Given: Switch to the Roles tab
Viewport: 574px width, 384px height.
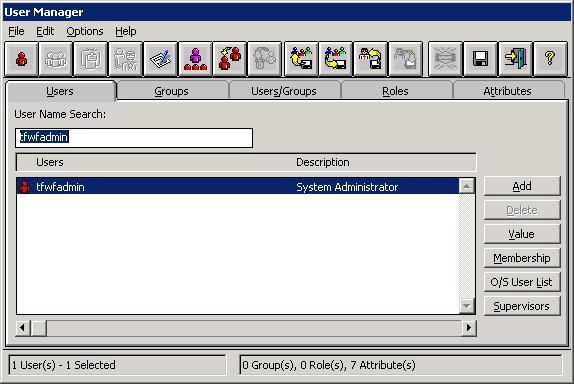Looking at the screenshot, I should pos(395,91).
